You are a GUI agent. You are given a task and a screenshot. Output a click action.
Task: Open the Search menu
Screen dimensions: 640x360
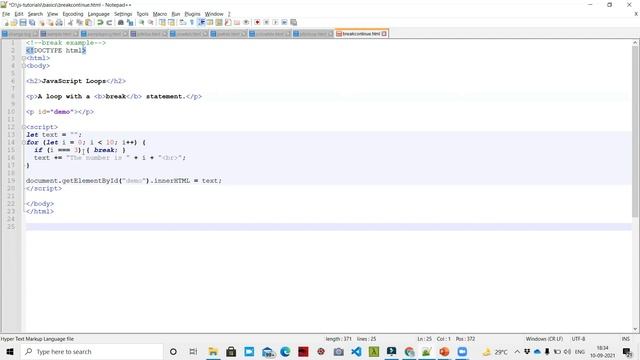point(35,14)
